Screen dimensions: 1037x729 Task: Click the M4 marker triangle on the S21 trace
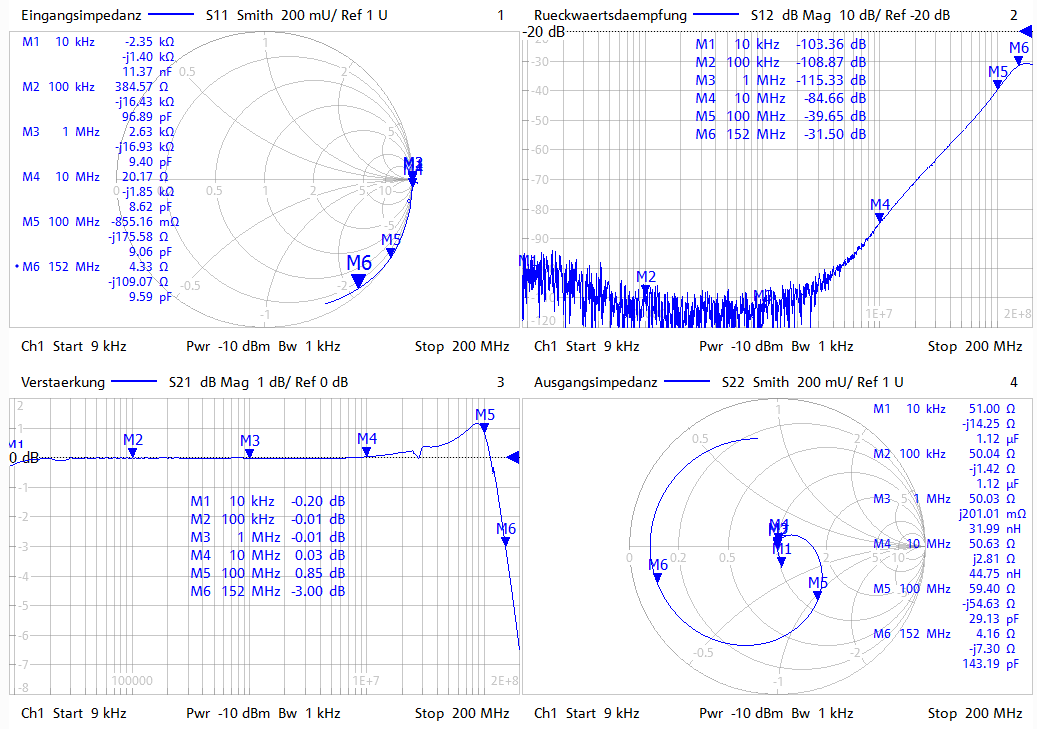pyautogui.click(x=366, y=452)
